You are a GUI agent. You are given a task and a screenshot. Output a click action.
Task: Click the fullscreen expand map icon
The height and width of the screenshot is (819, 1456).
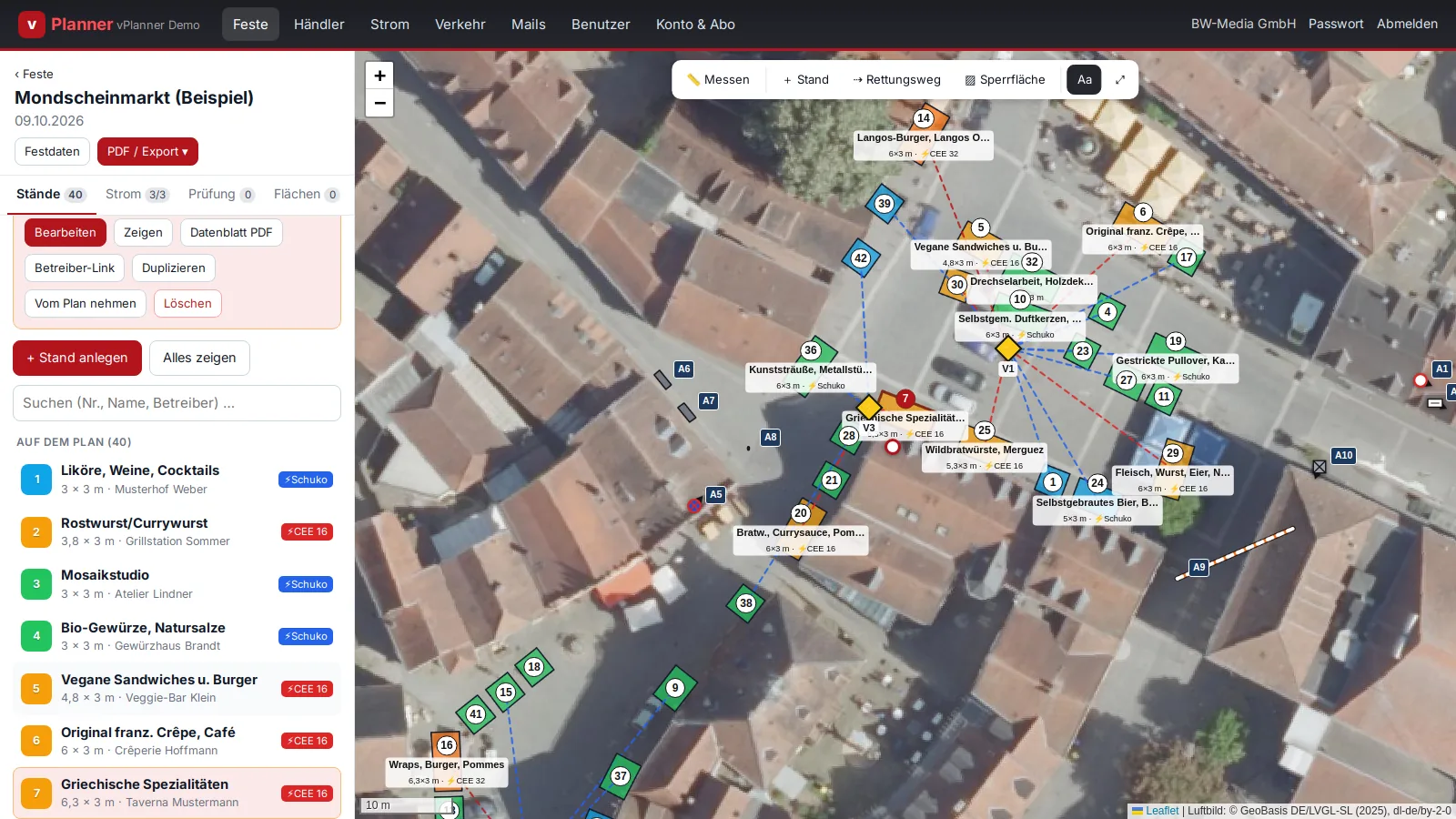pyautogui.click(x=1120, y=80)
